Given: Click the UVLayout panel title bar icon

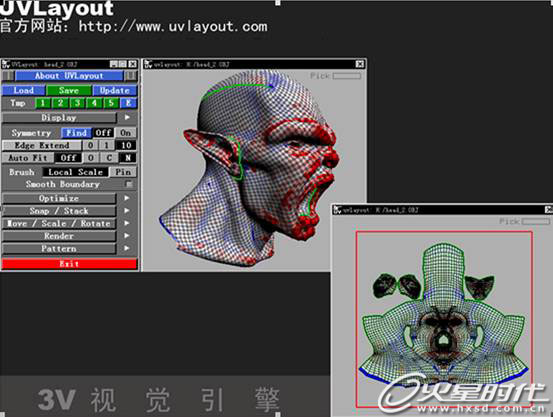Looking at the screenshot, I should coord(5,64).
